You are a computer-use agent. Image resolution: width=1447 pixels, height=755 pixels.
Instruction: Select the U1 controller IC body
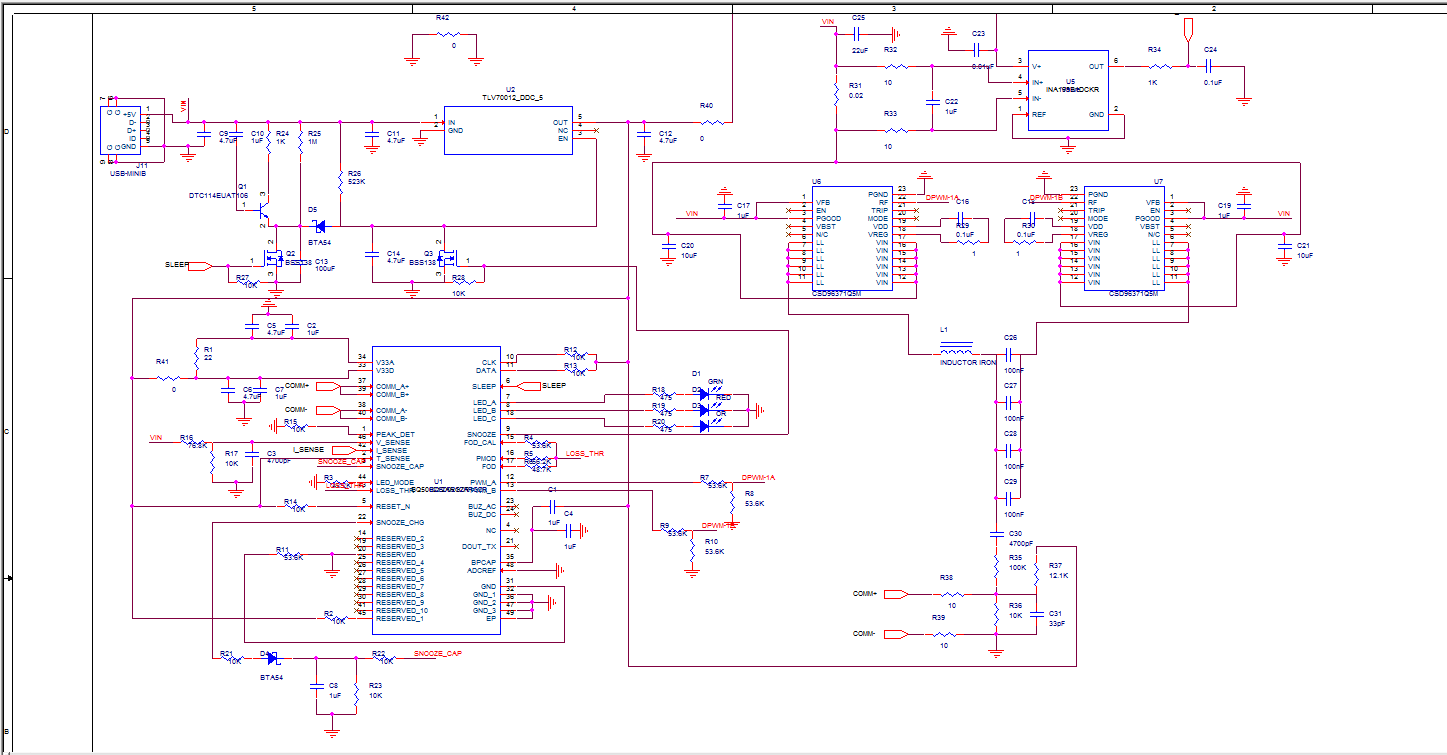point(435,490)
